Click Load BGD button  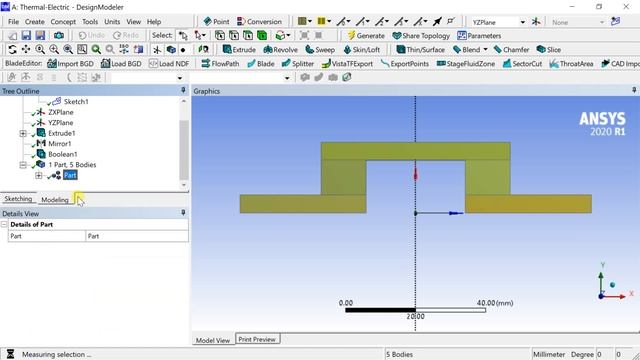tap(121, 64)
